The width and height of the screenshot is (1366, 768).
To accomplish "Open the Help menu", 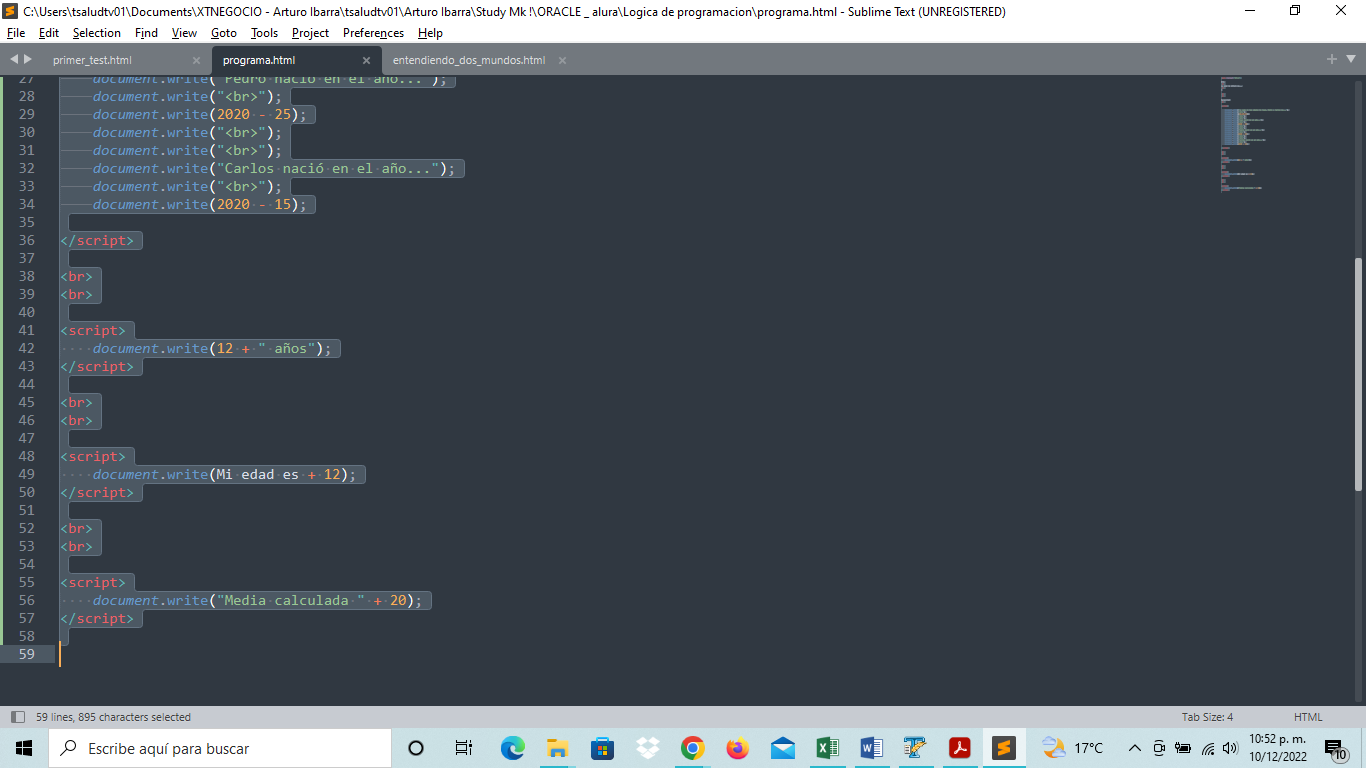I will 430,33.
